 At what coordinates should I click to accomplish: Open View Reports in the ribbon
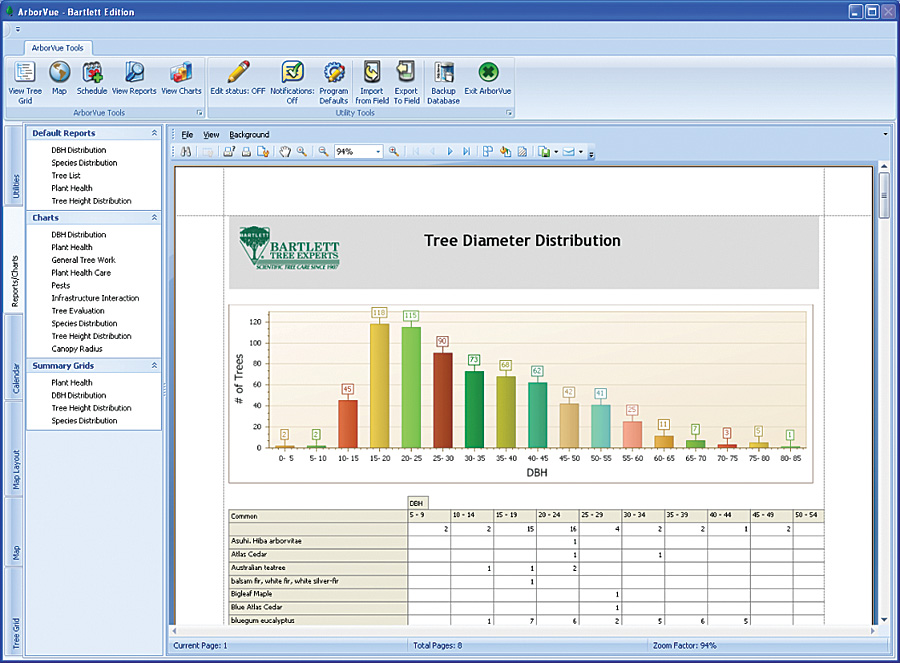pos(134,78)
